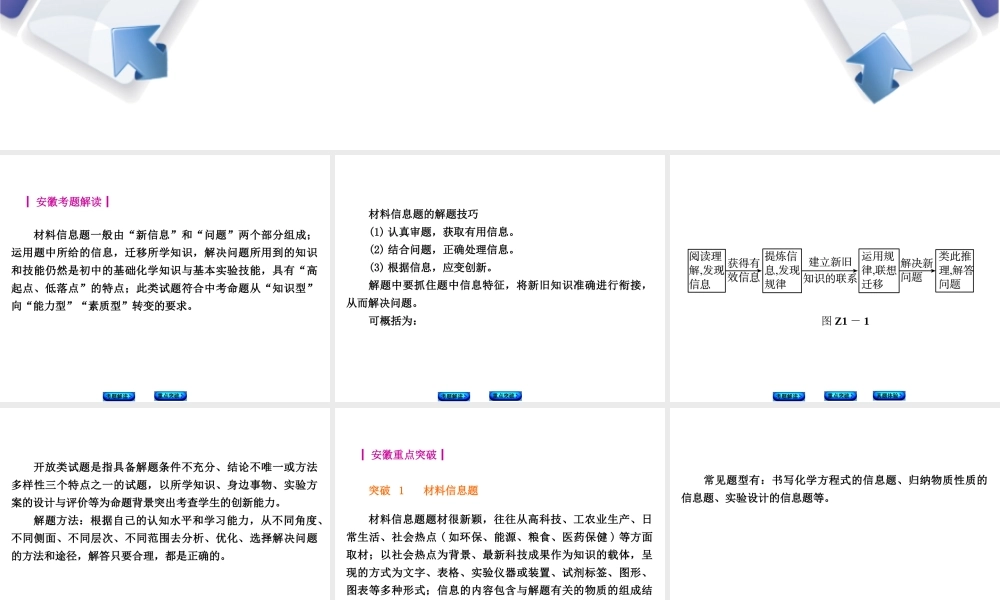Click the 获得有效信息 arrow label
Viewport: 1000px width, 600px height.
coord(744,270)
